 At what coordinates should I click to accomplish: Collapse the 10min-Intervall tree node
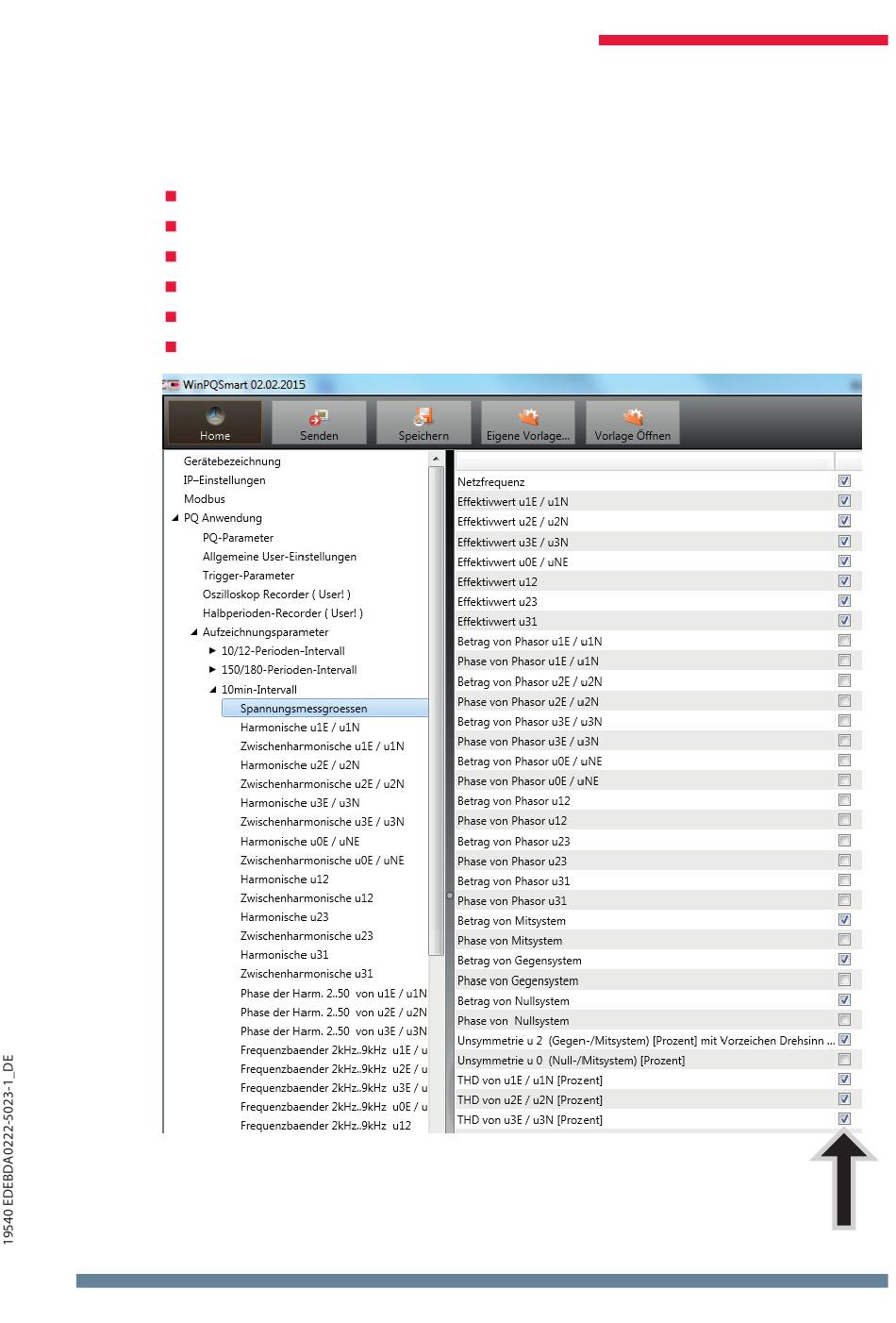point(213,690)
